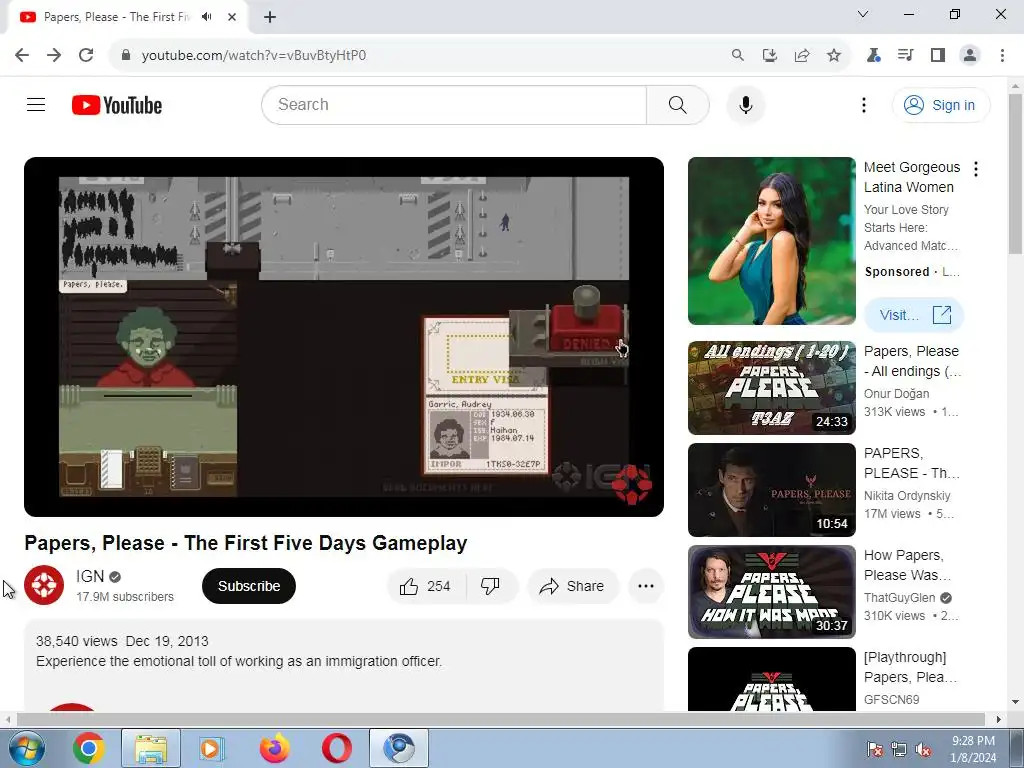Open ad options three-dot menu
The width and height of the screenshot is (1024, 768).
point(976,169)
